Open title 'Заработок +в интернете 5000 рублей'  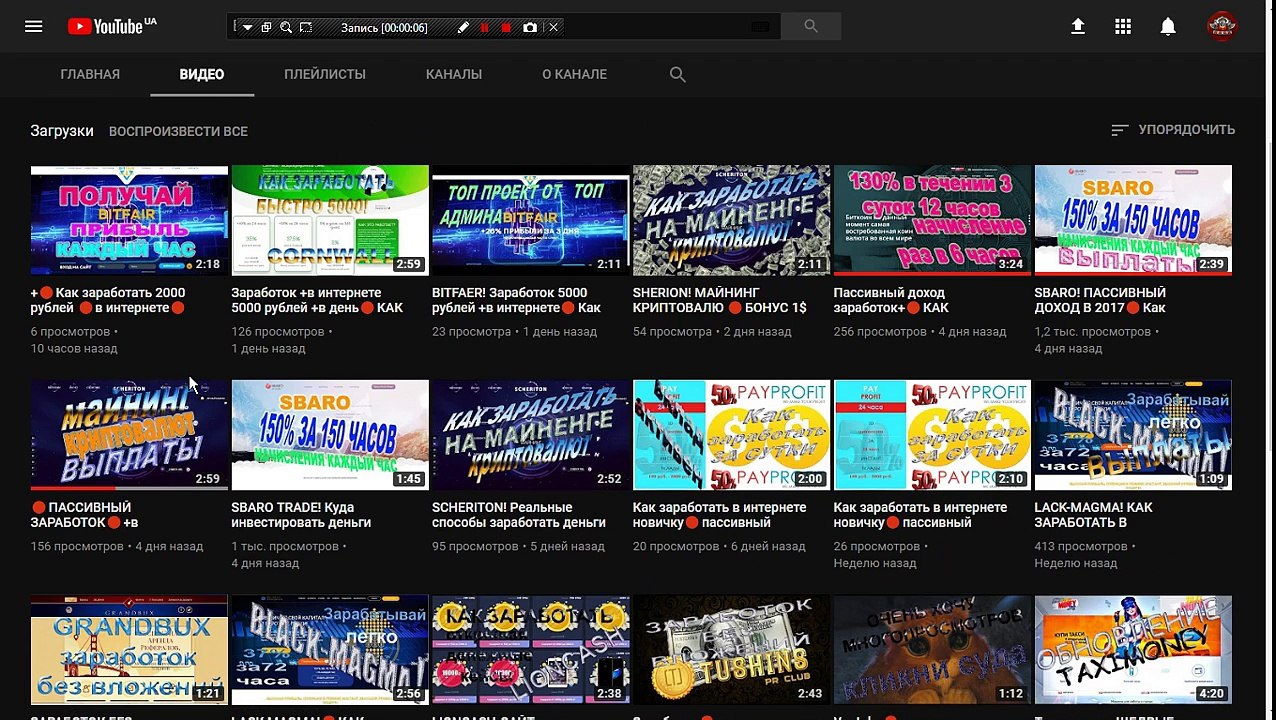coord(317,300)
